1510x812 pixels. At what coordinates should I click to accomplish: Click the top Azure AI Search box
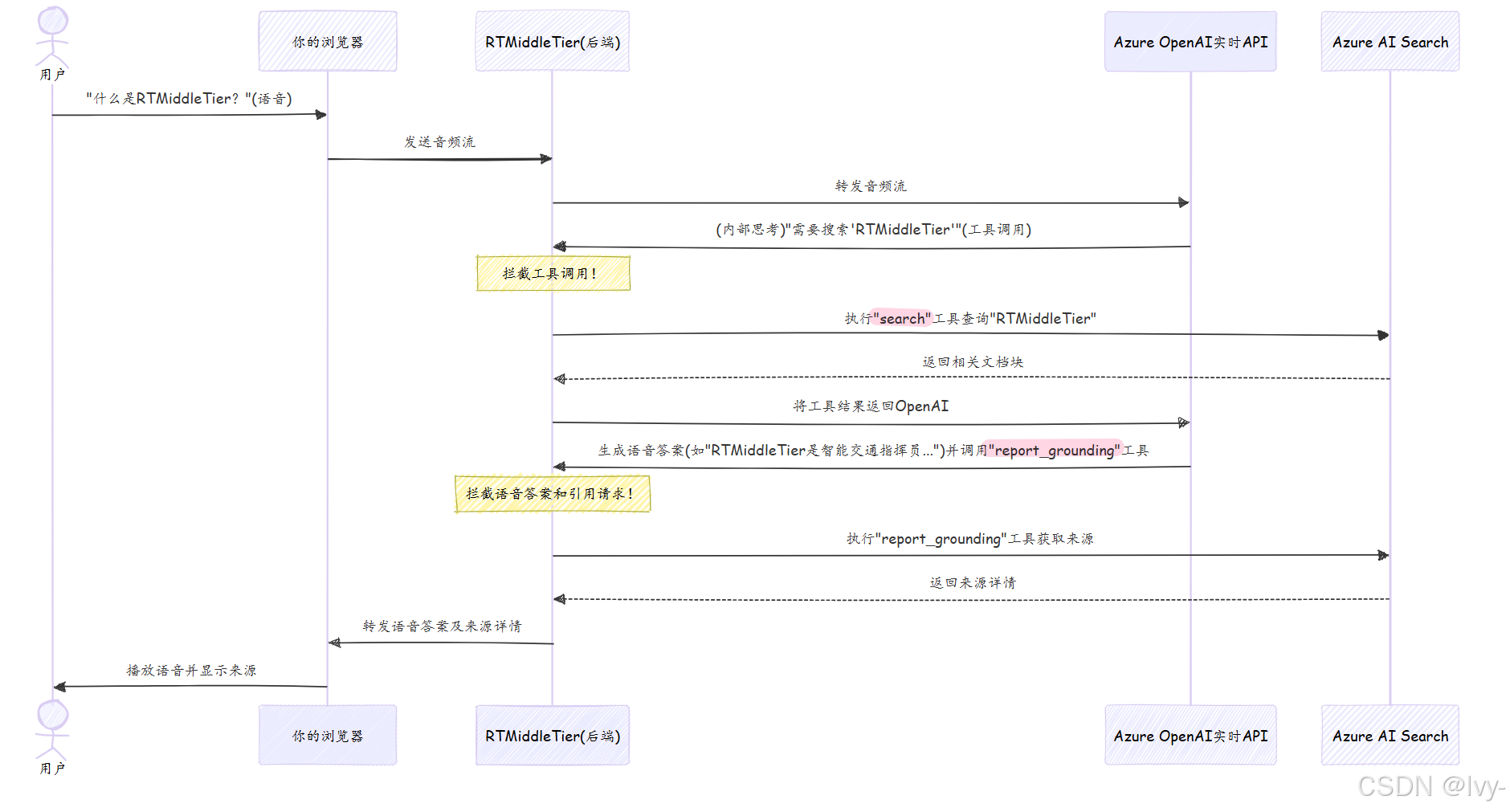coord(1390,42)
